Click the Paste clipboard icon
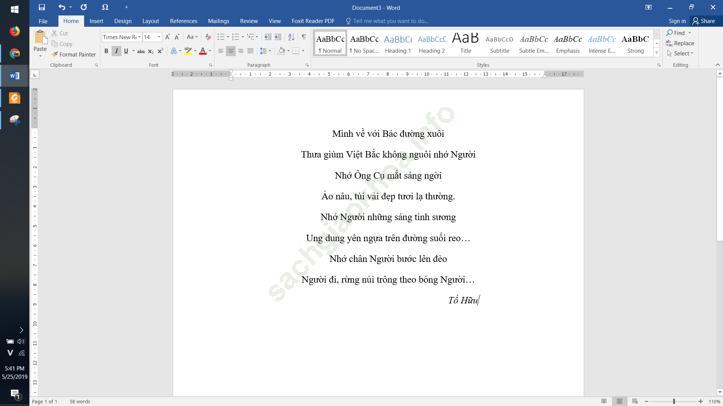The width and height of the screenshot is (723, 406). coord(40,39)
